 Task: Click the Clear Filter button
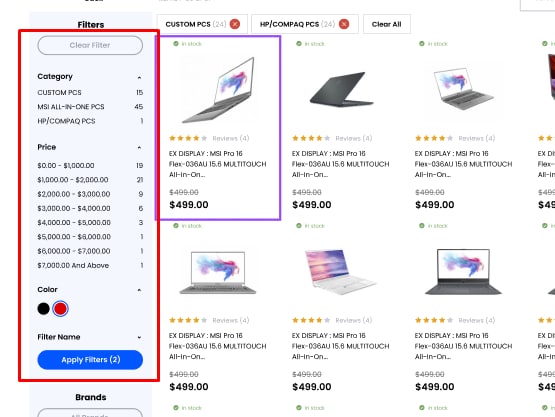click(90, 45)
